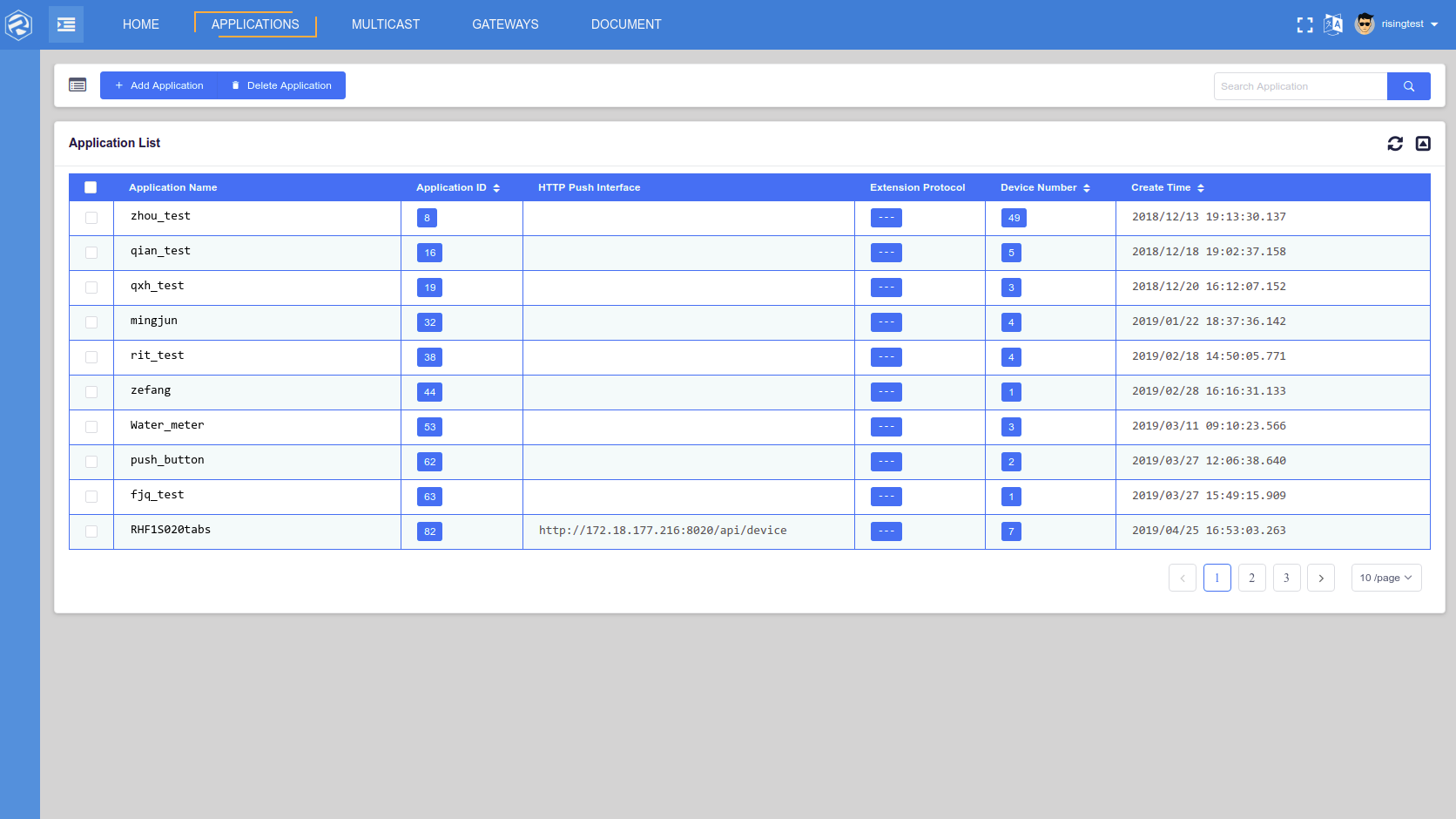Click inside the Search Application field

[x=1298, y=85]
